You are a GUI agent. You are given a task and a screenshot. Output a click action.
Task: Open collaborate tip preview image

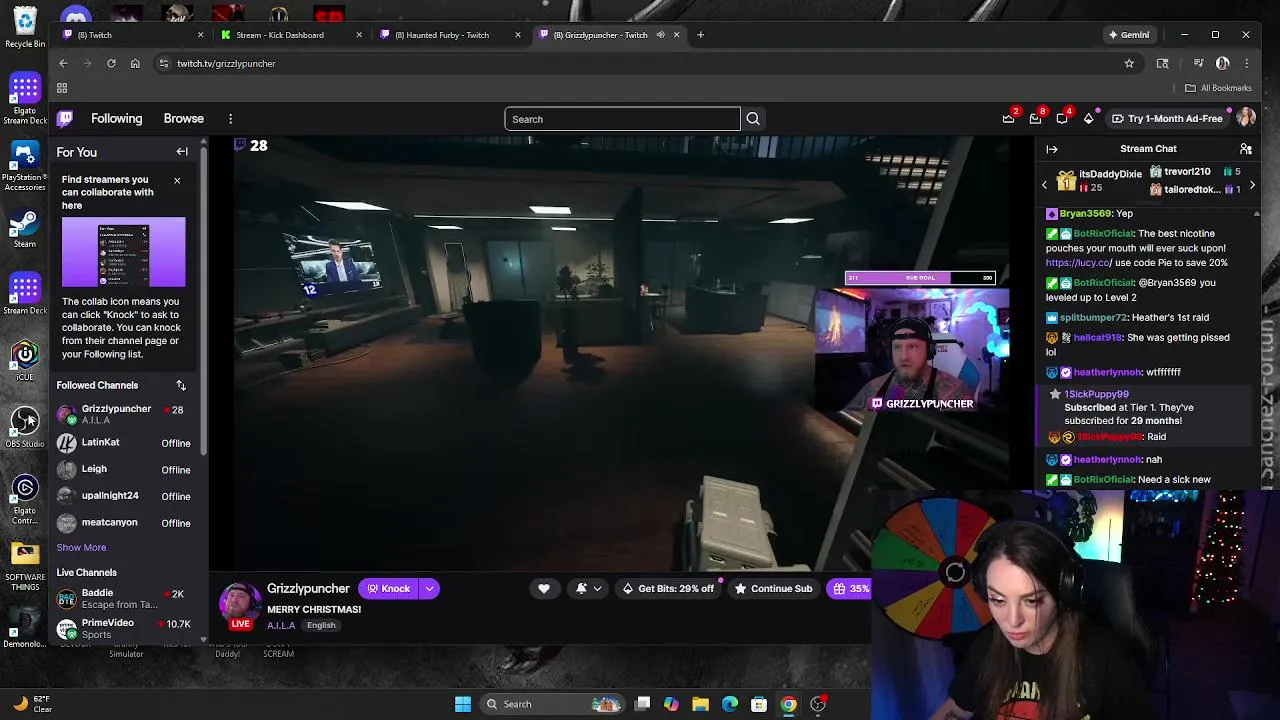(x=123, y=252)
